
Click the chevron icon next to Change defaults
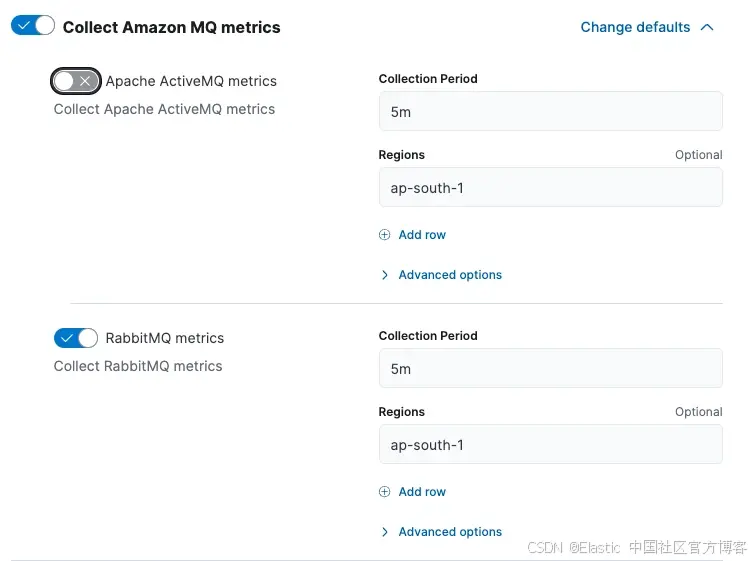point(708,28)
